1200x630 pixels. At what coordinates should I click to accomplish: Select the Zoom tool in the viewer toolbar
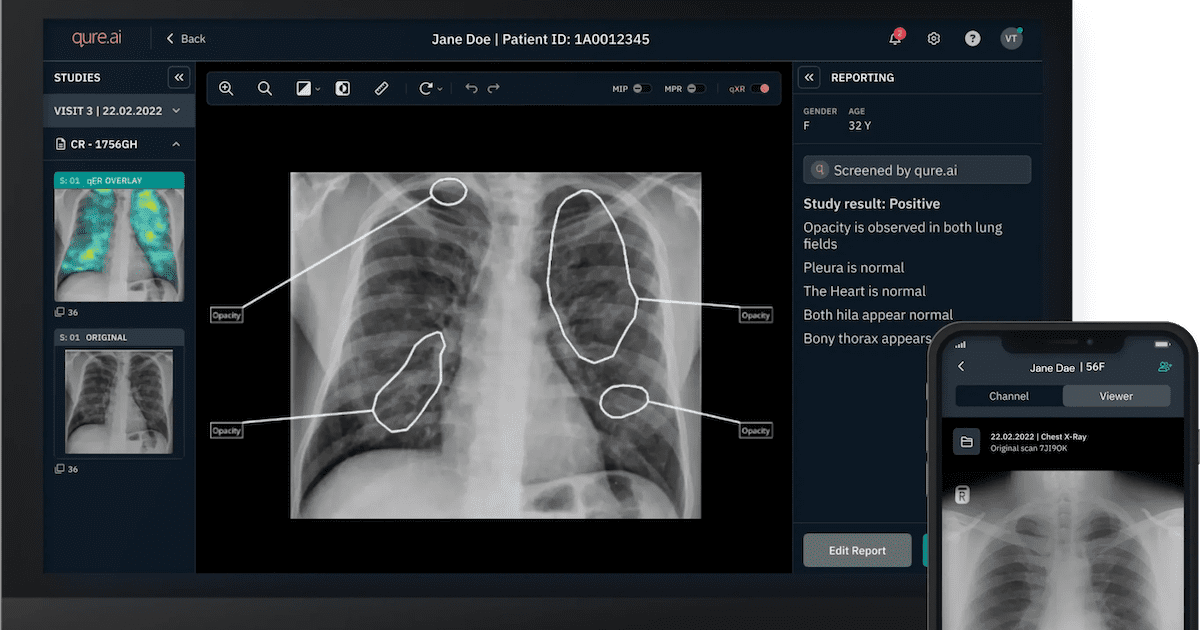pos(226,88)
